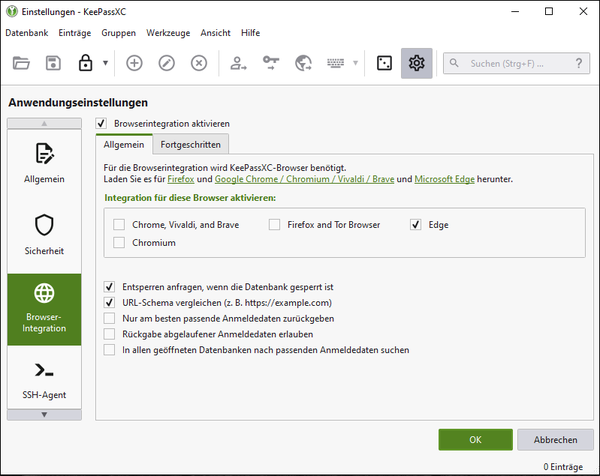Click the Auto-Type keyboard icon
Screen dimensions: 600x476
[x=335, y=63]
